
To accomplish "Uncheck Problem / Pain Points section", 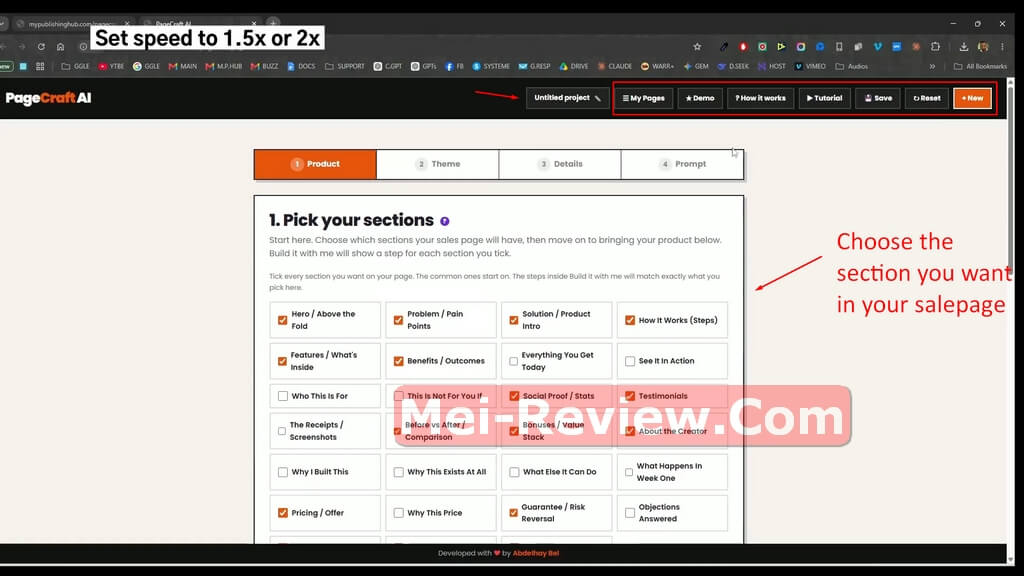I will tap(398, 320).
